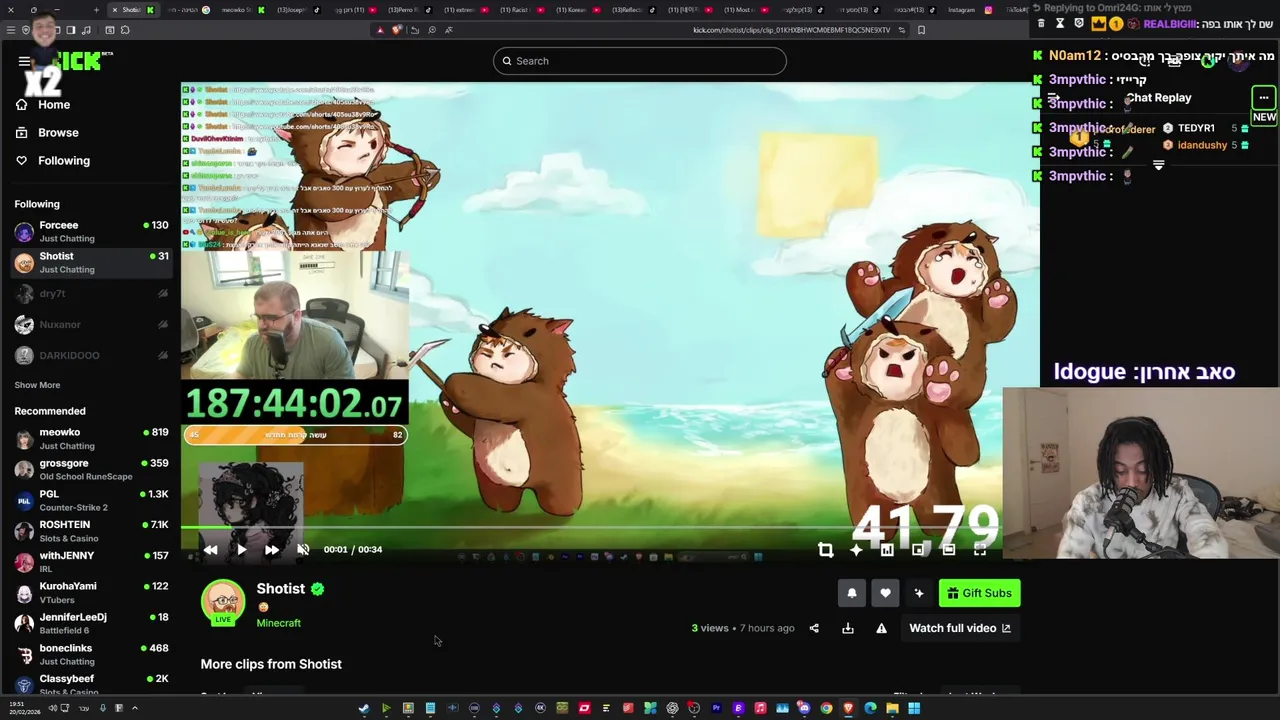
Task: Open Premiere Pro from taskbar
Action: tap(716, 708)
